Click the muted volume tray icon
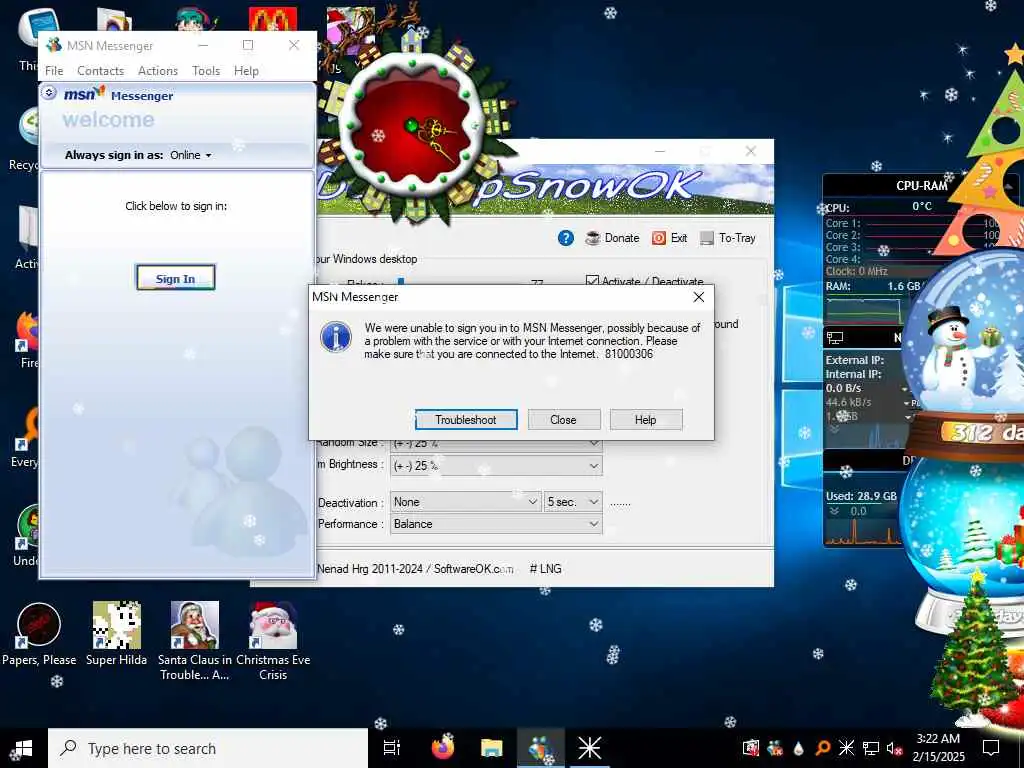This screenshot has width=1024, height=768. tap(894, 748)
